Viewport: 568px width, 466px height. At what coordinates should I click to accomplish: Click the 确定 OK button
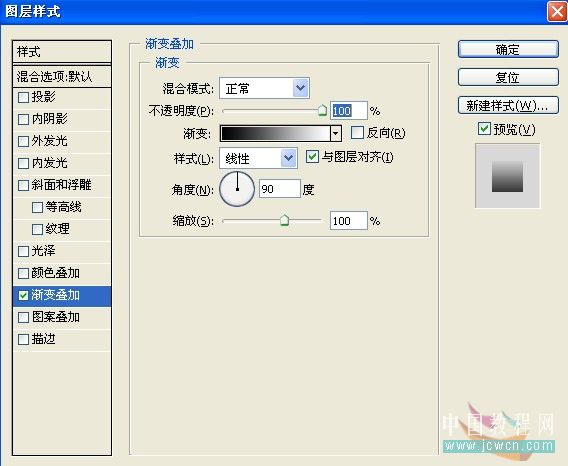[x=508, y=49]
